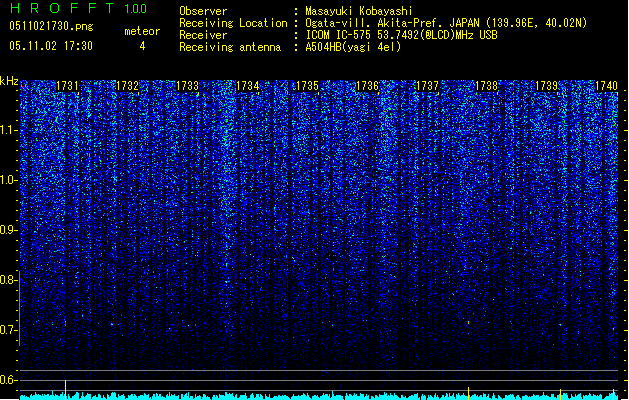
Task: Click observer name Masayuki Kobayashi
Action: (359, 11)
